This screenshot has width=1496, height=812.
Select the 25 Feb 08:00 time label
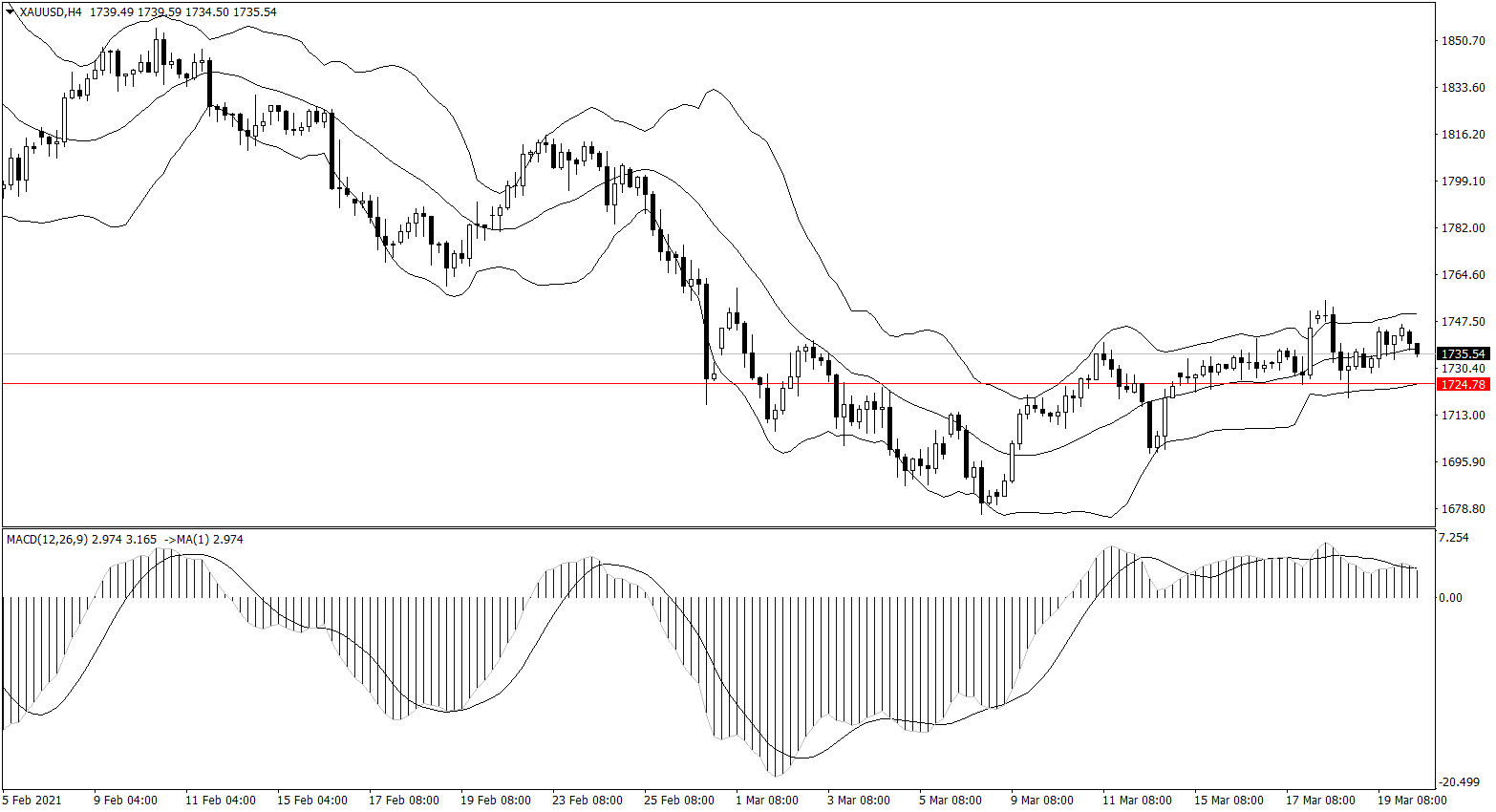679,801
